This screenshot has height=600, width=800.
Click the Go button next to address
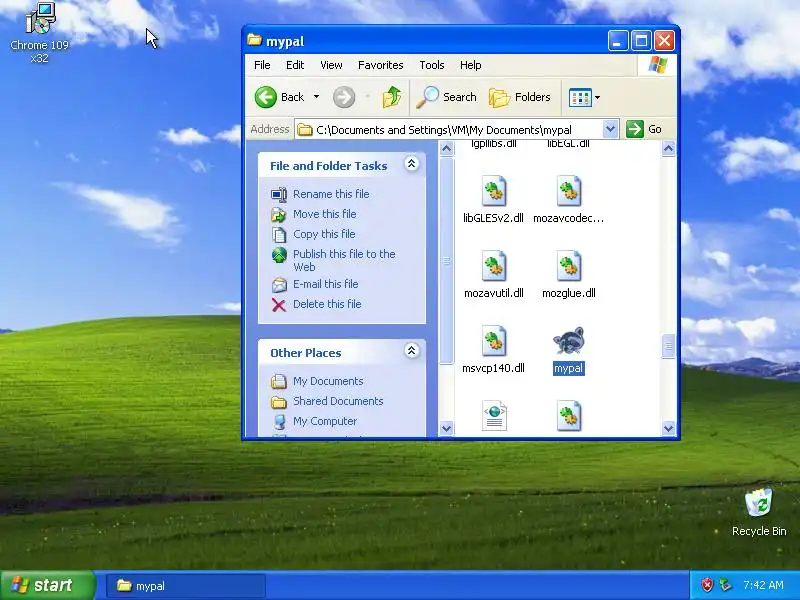[644, 129]
